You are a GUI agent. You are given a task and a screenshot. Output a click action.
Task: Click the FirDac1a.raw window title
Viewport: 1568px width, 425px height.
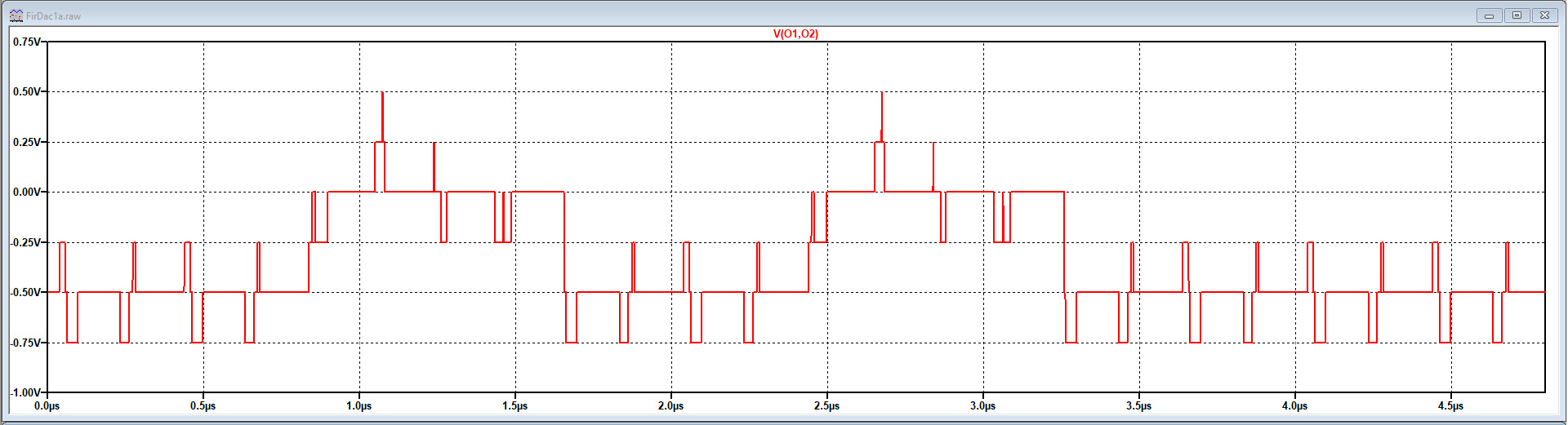click(x=53, y=16)
